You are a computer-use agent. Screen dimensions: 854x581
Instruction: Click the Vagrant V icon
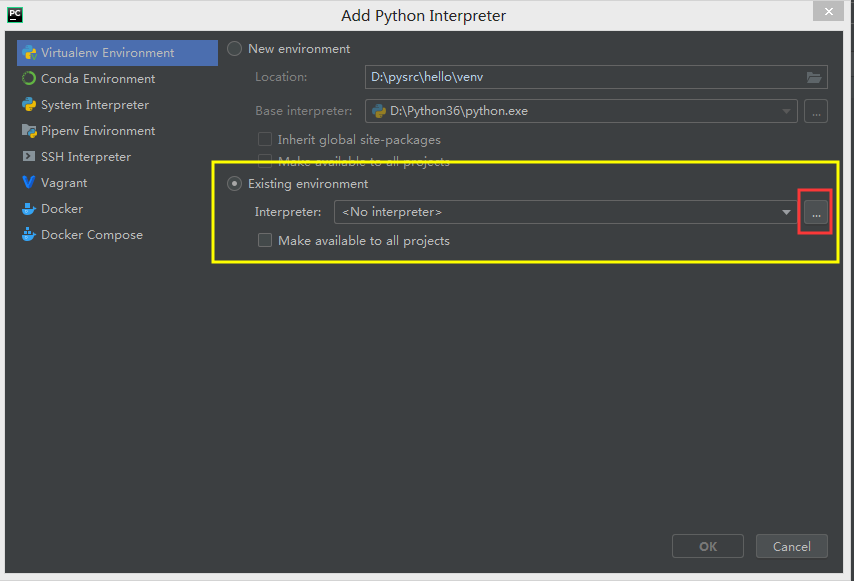click(29, 183)
